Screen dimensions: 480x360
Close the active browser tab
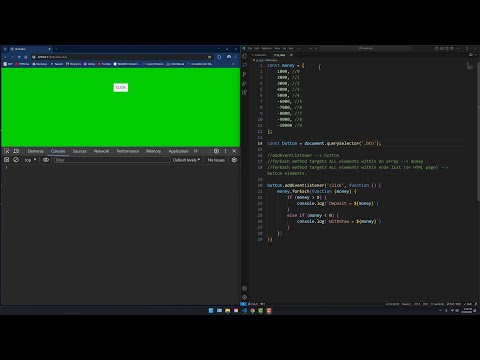pos(49,49)
